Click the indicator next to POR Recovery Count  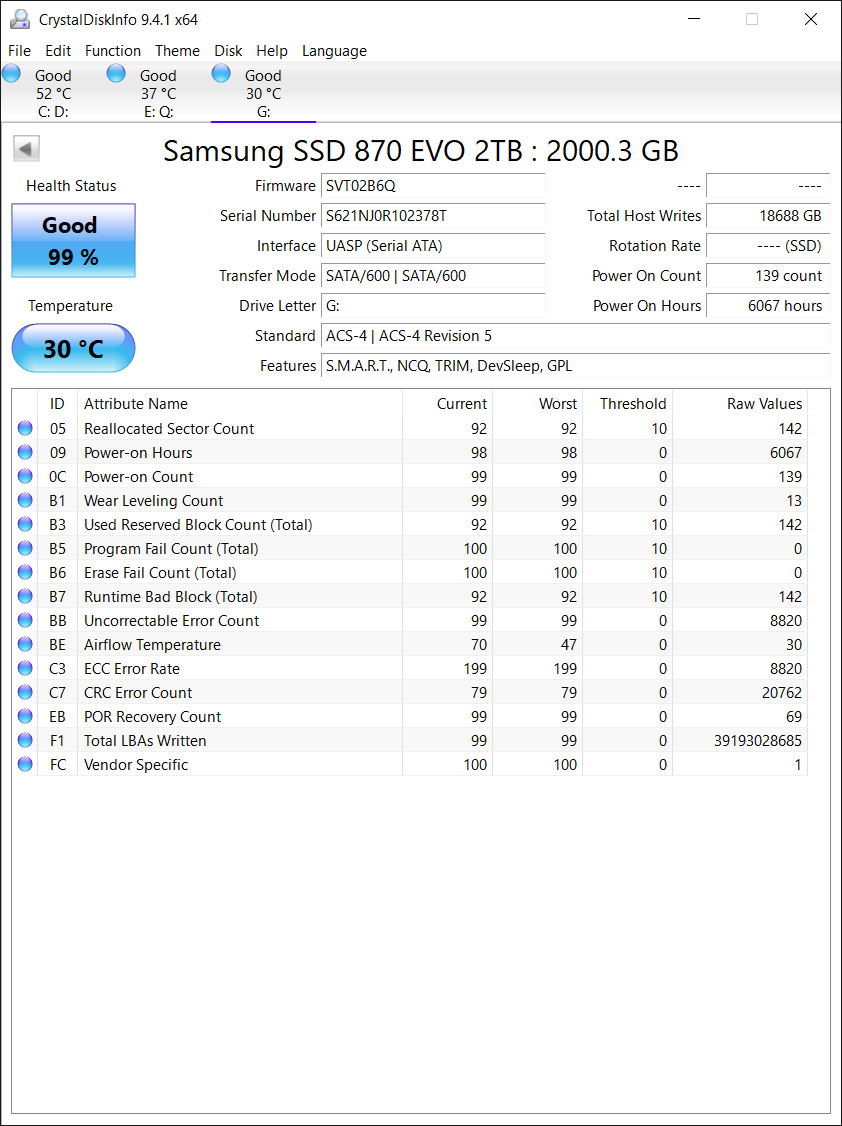[24, 716]
